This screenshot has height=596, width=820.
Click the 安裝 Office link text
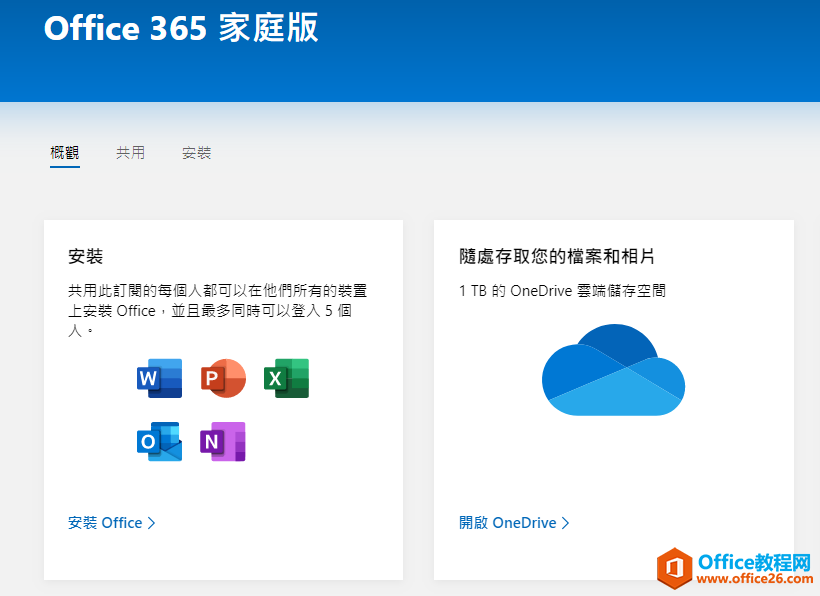point(105,523)
